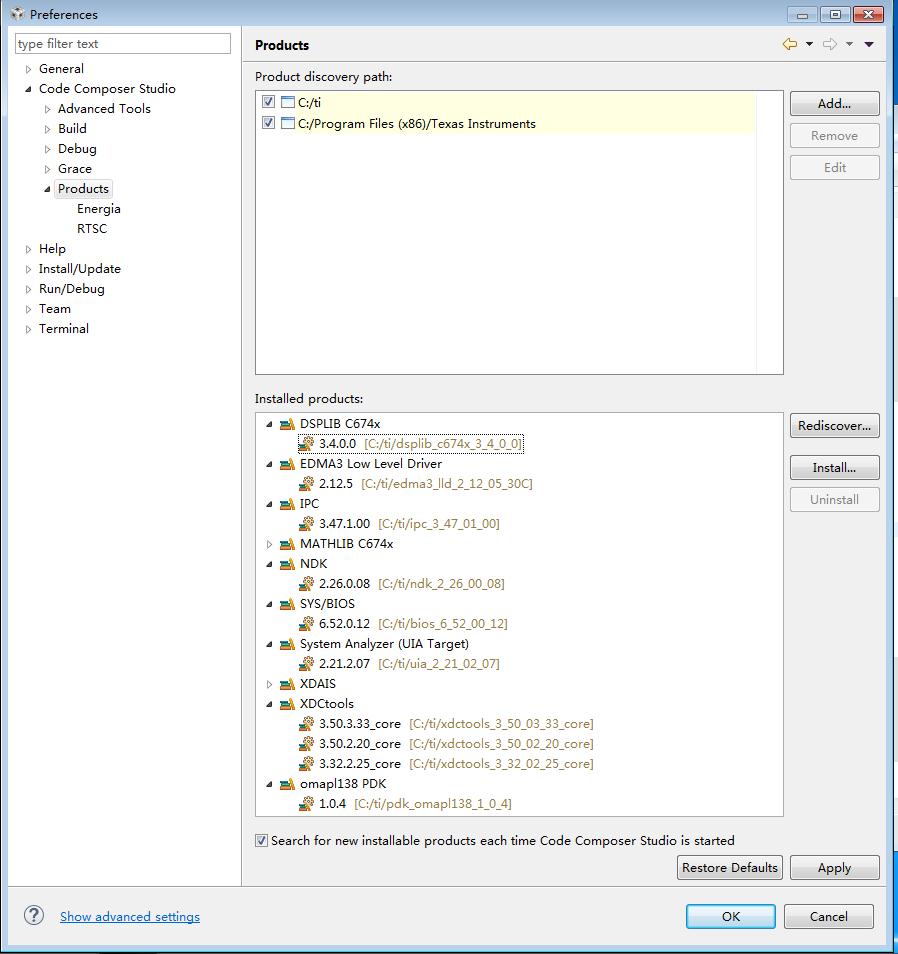Click the XDCtools product icon
898x954 pixels.
pos(287,705)
